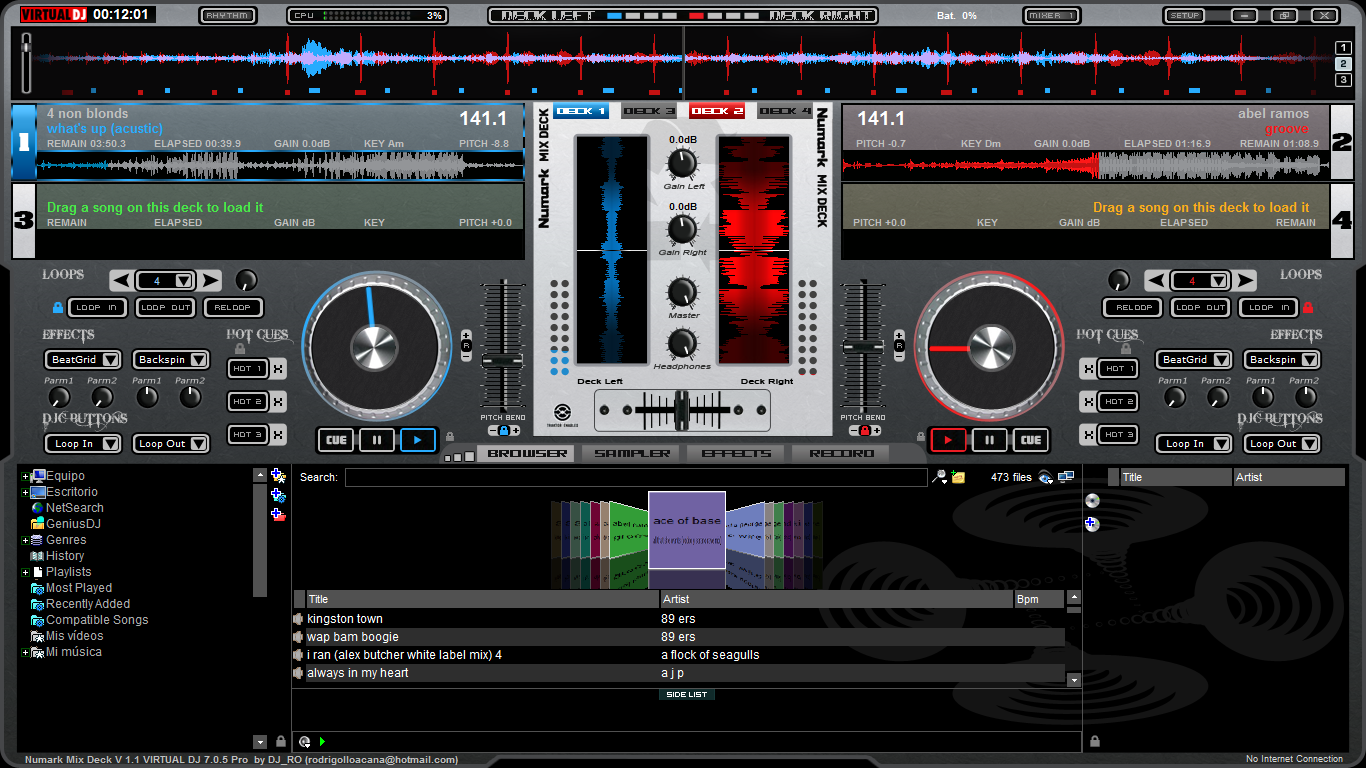Switch to the EFFECTS tab
This screenshot has width=1366, height=768.
(x=737, y=454)
